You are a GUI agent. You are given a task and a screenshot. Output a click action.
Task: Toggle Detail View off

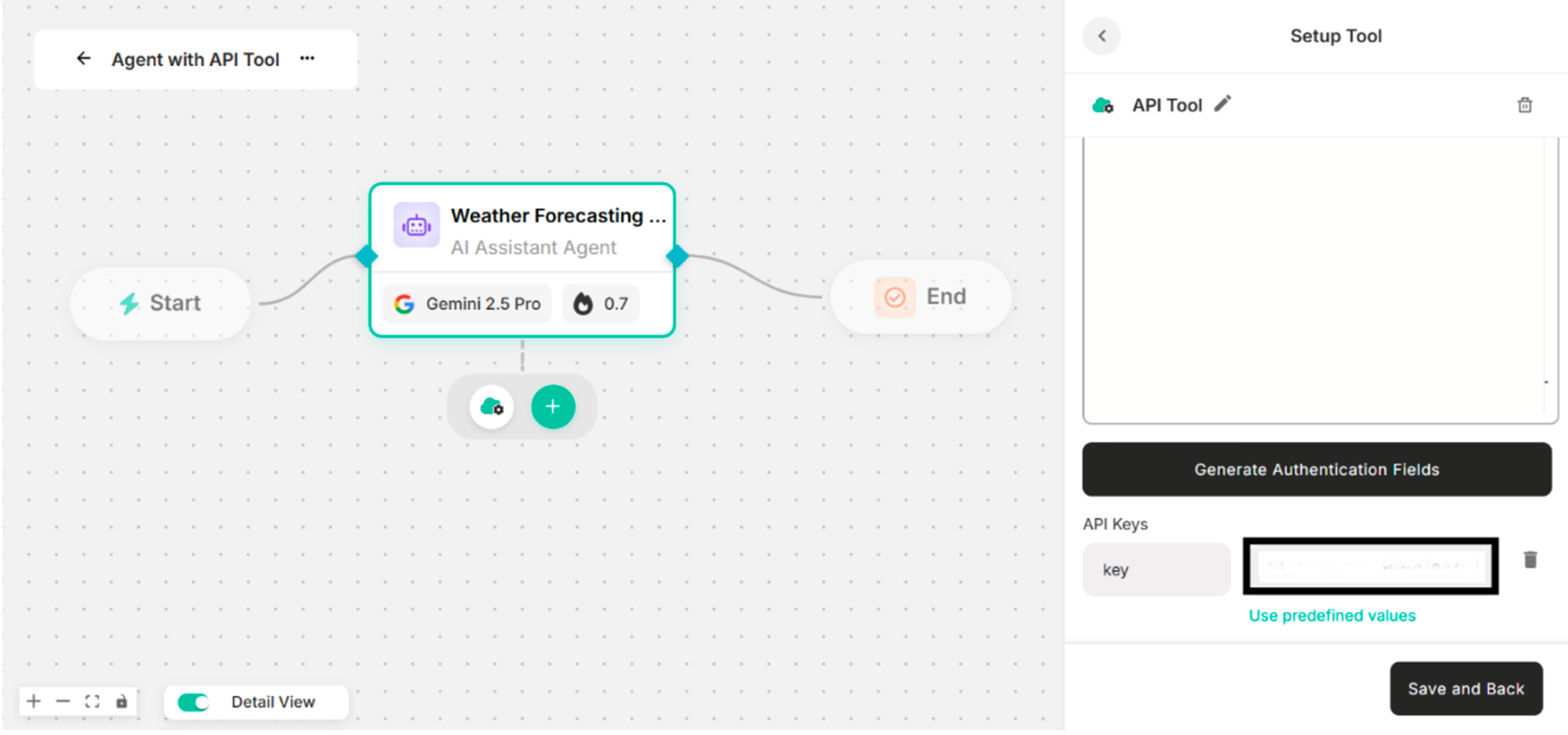tap(192, 702)
